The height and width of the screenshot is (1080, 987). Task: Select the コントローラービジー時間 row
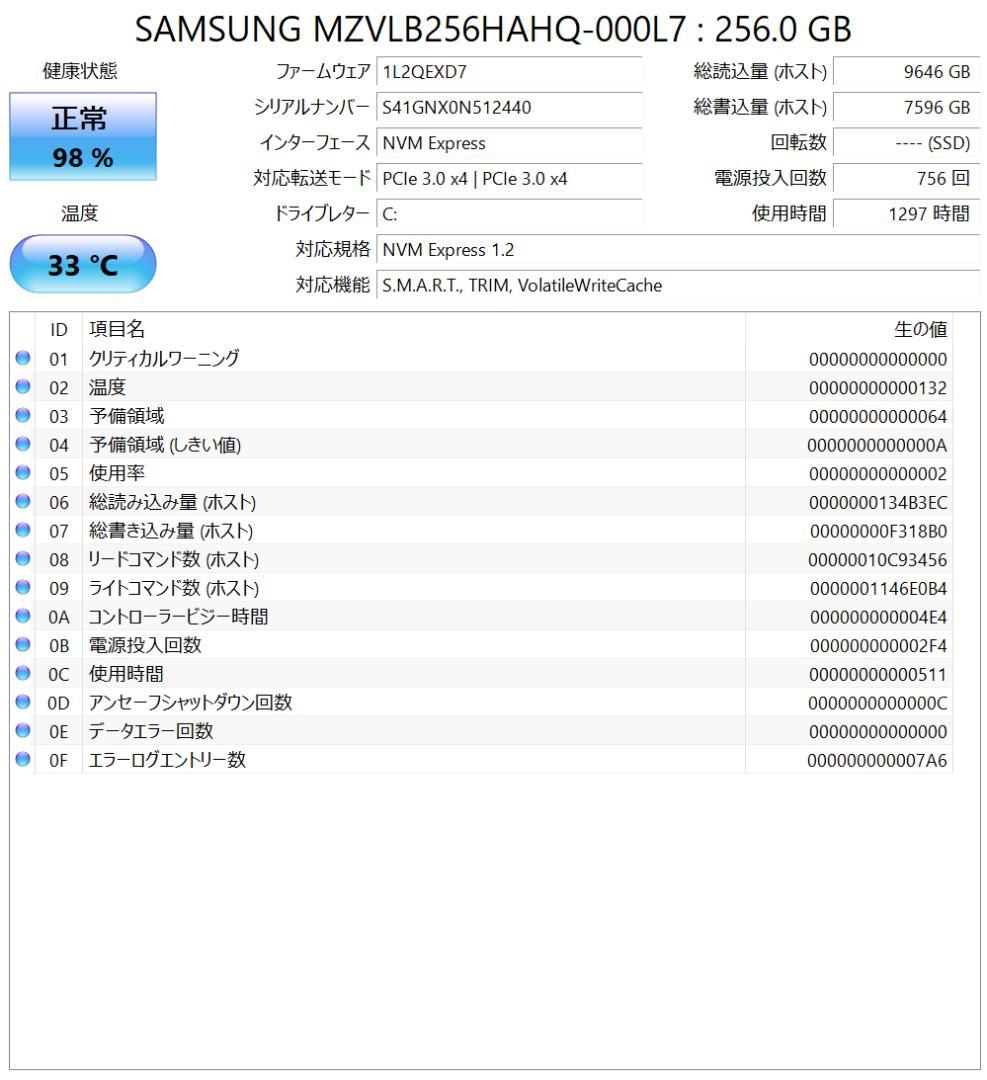click(x=400, y=618)
